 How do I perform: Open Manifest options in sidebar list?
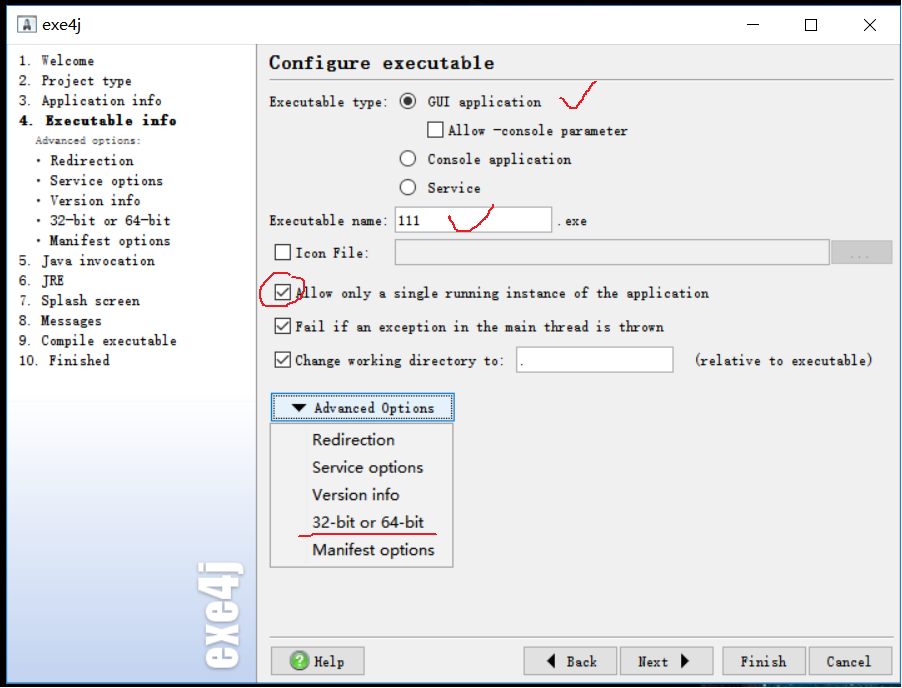110,240
